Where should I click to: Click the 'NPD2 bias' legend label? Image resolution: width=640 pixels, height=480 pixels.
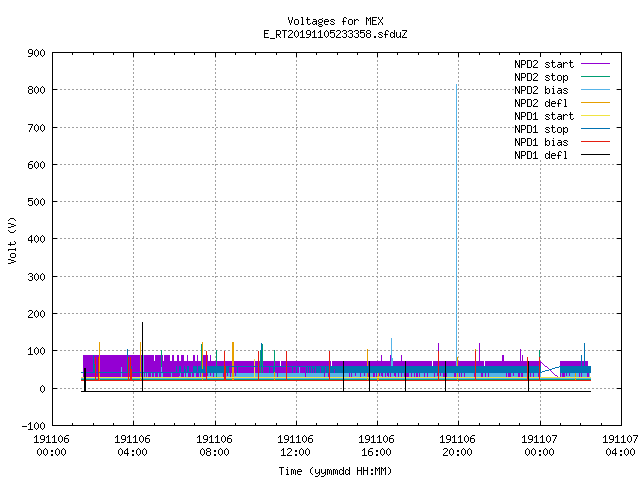tap(541, 90)
